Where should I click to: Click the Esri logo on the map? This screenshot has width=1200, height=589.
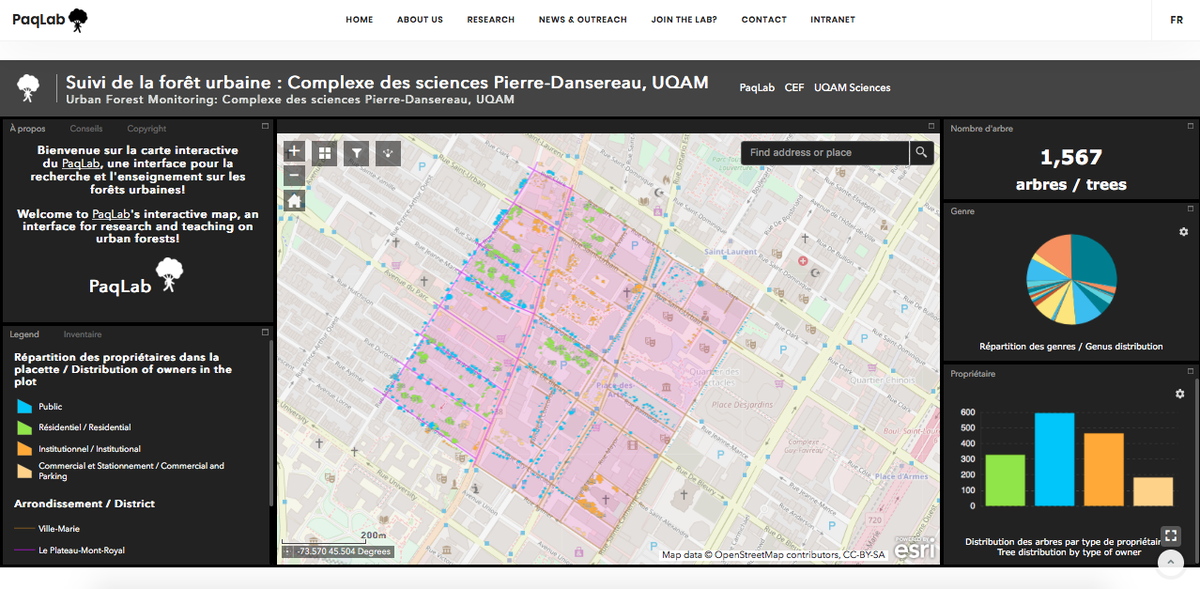(915, 548)
